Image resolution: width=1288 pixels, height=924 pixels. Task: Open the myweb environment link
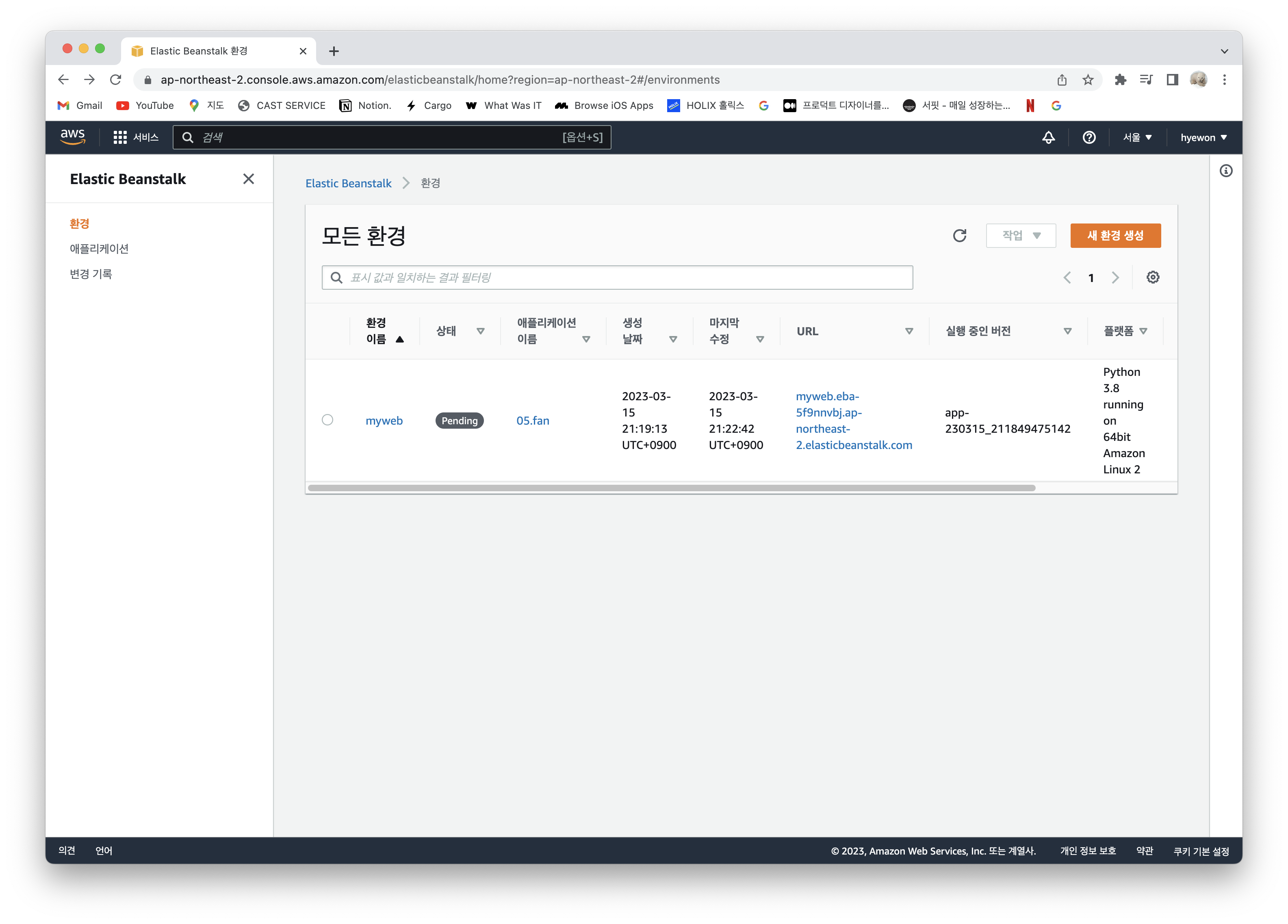[384, 421]
